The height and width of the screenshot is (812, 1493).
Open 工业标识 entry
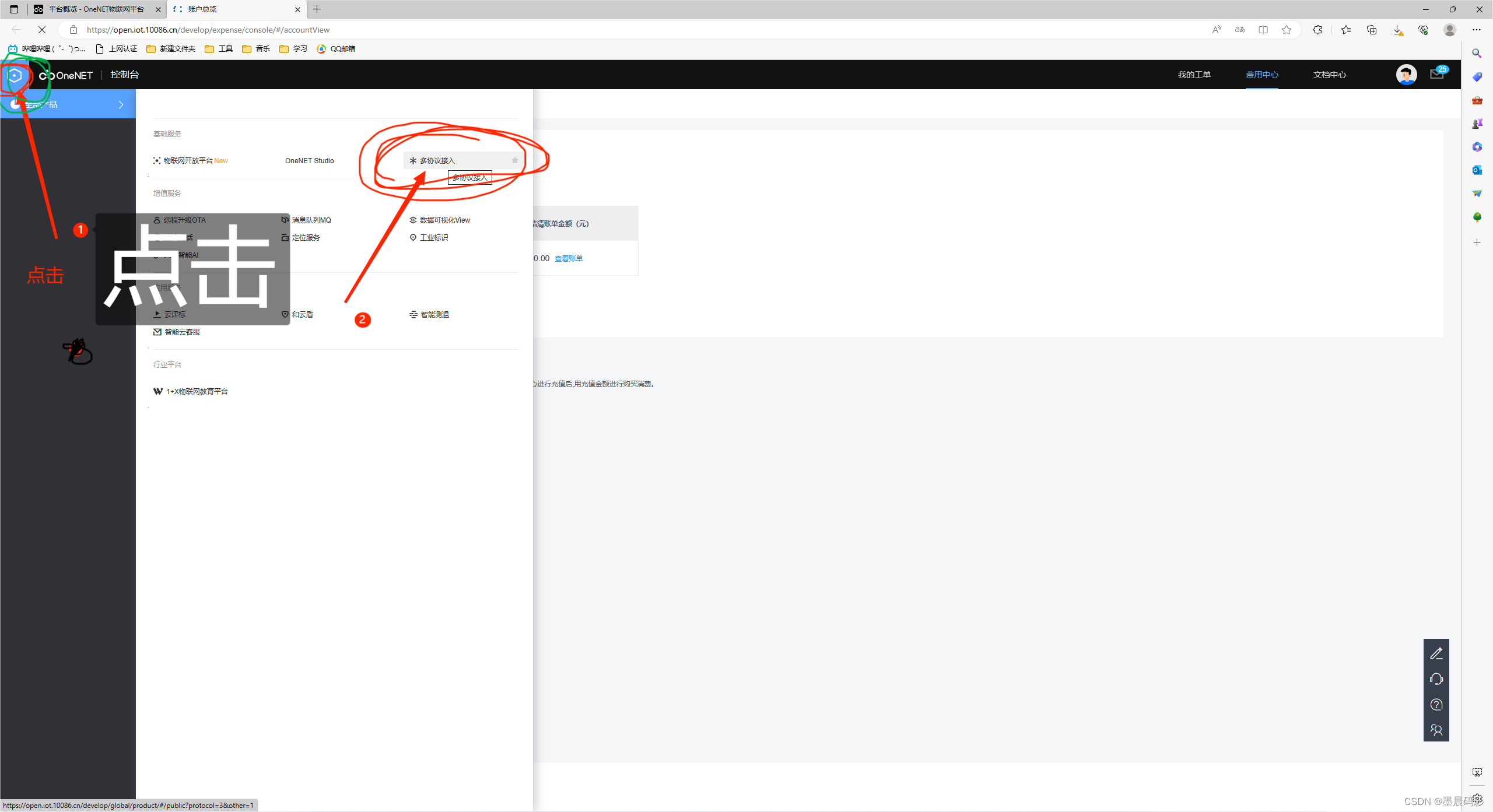(429, 238)
